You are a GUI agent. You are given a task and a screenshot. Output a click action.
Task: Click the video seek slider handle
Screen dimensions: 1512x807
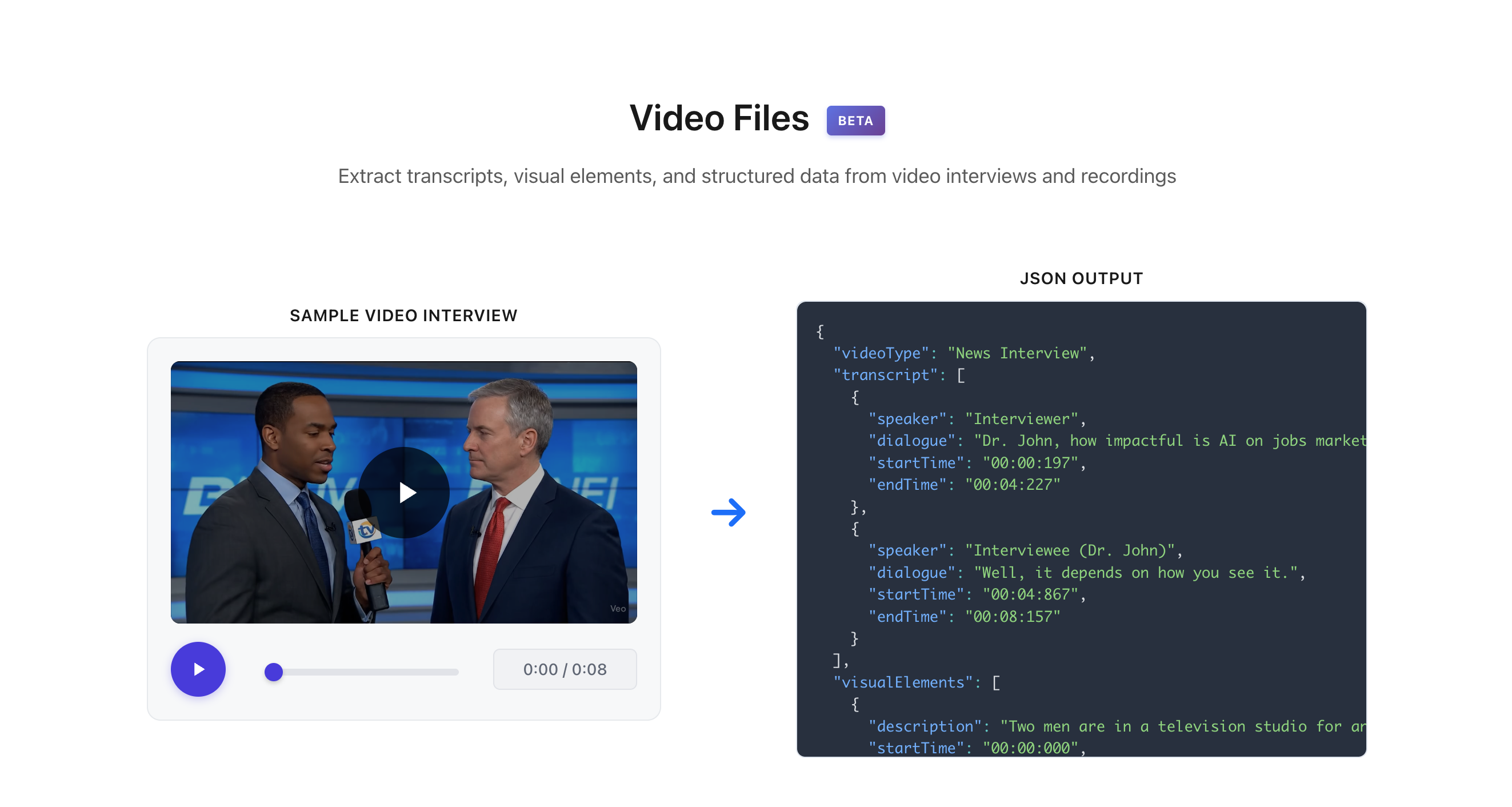pos(274,672)
